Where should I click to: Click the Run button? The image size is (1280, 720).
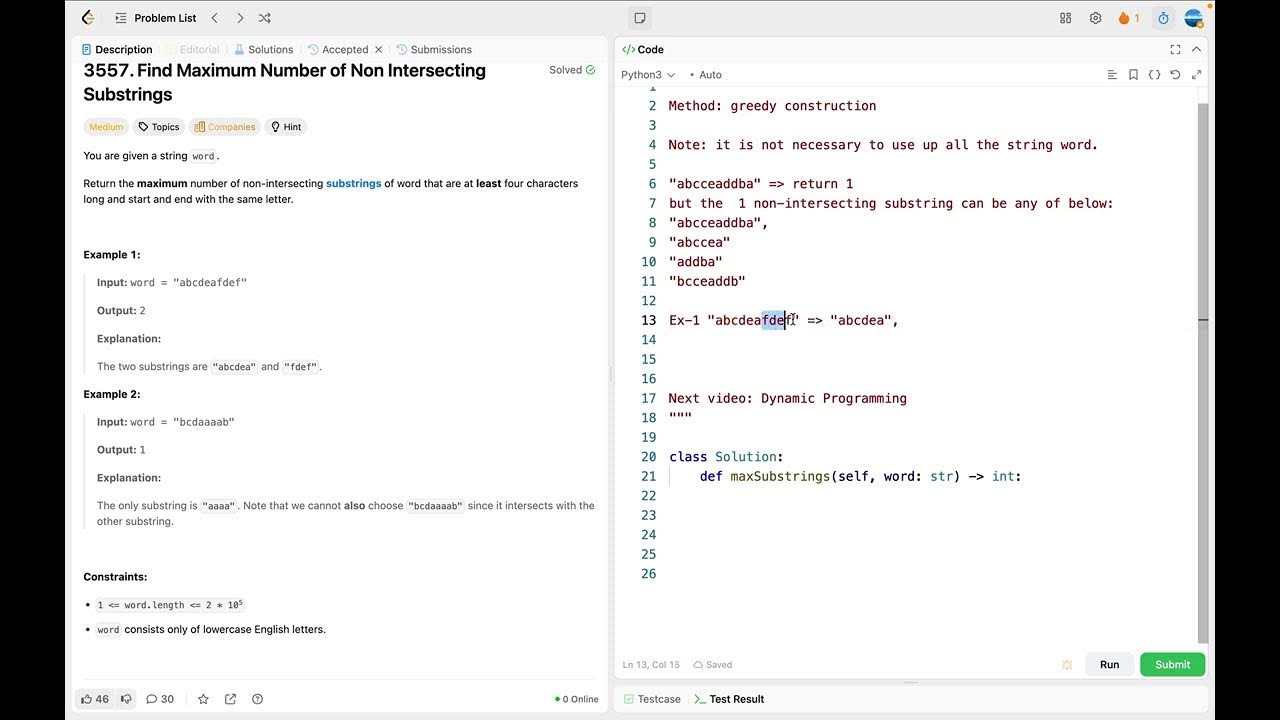[x=1109, y=664]
